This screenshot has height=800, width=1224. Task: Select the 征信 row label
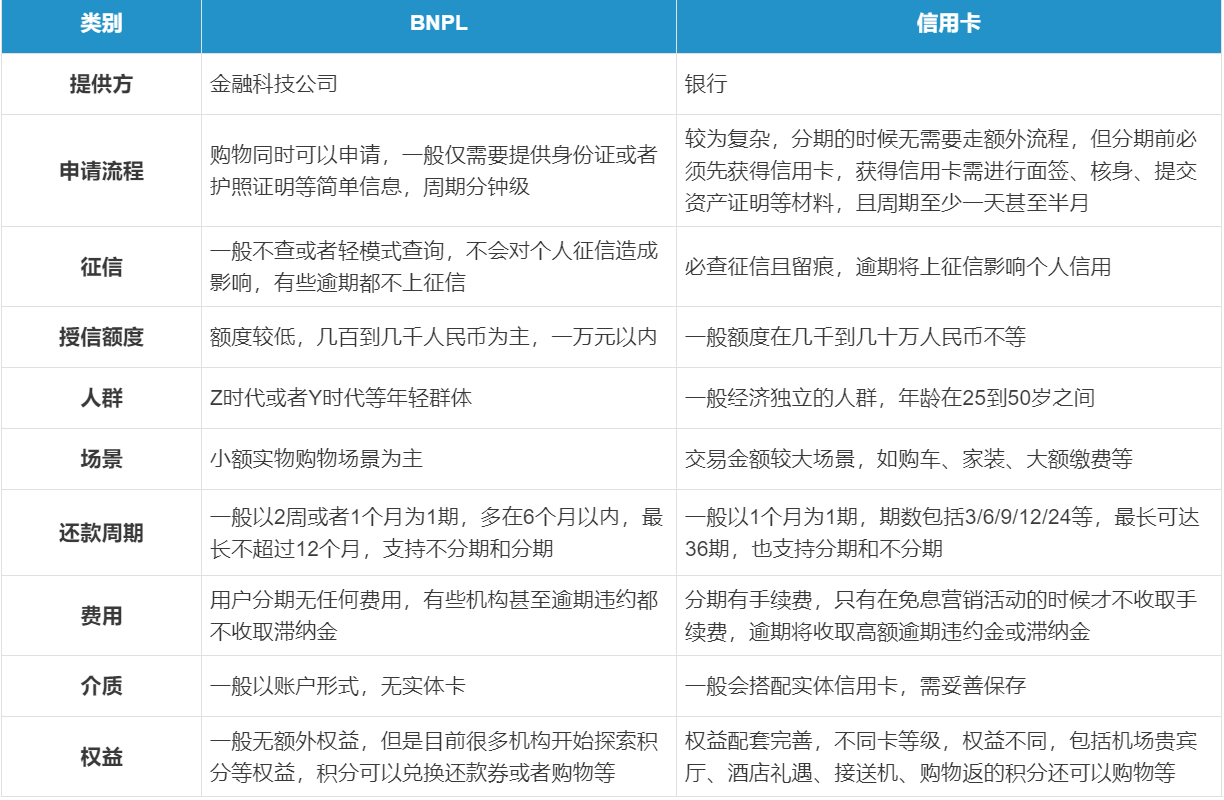click(x=100, y=267)
